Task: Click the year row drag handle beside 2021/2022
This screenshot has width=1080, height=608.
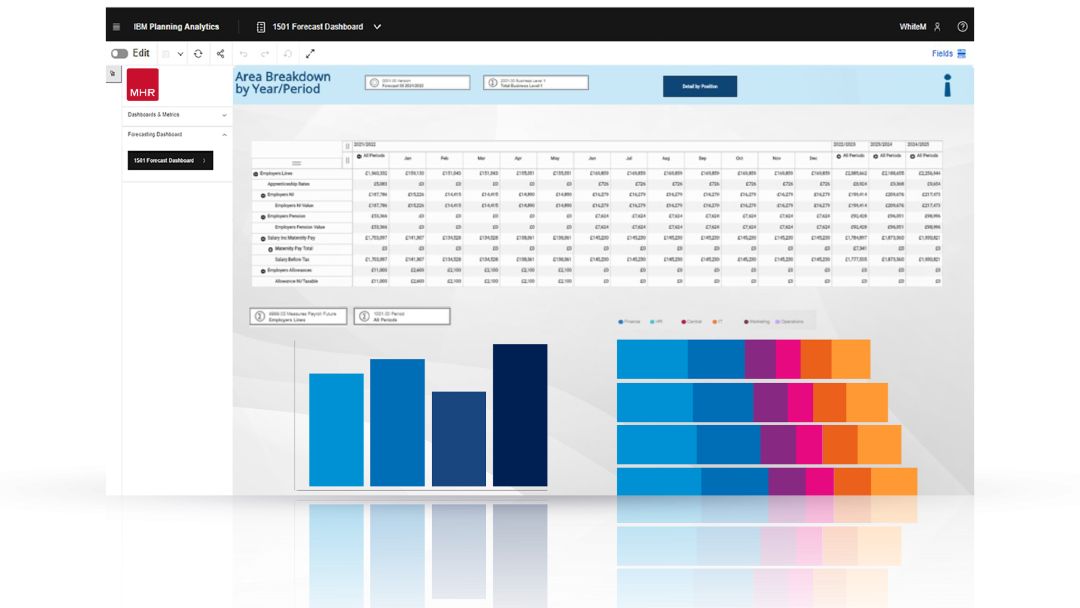Action: [347, 146]
